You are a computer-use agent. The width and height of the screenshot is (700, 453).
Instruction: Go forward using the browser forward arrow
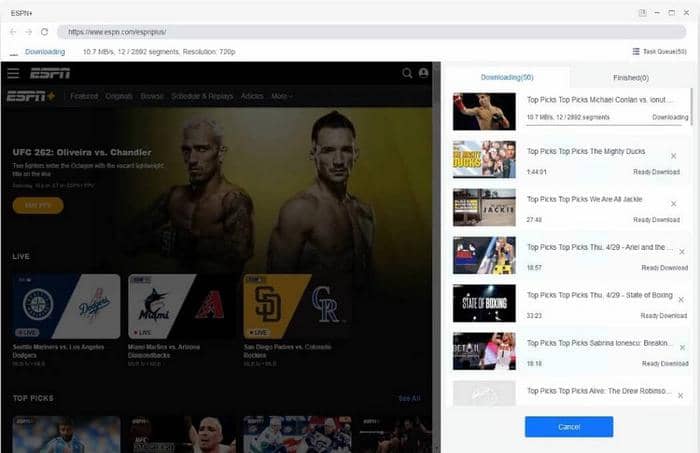[29, 32]
